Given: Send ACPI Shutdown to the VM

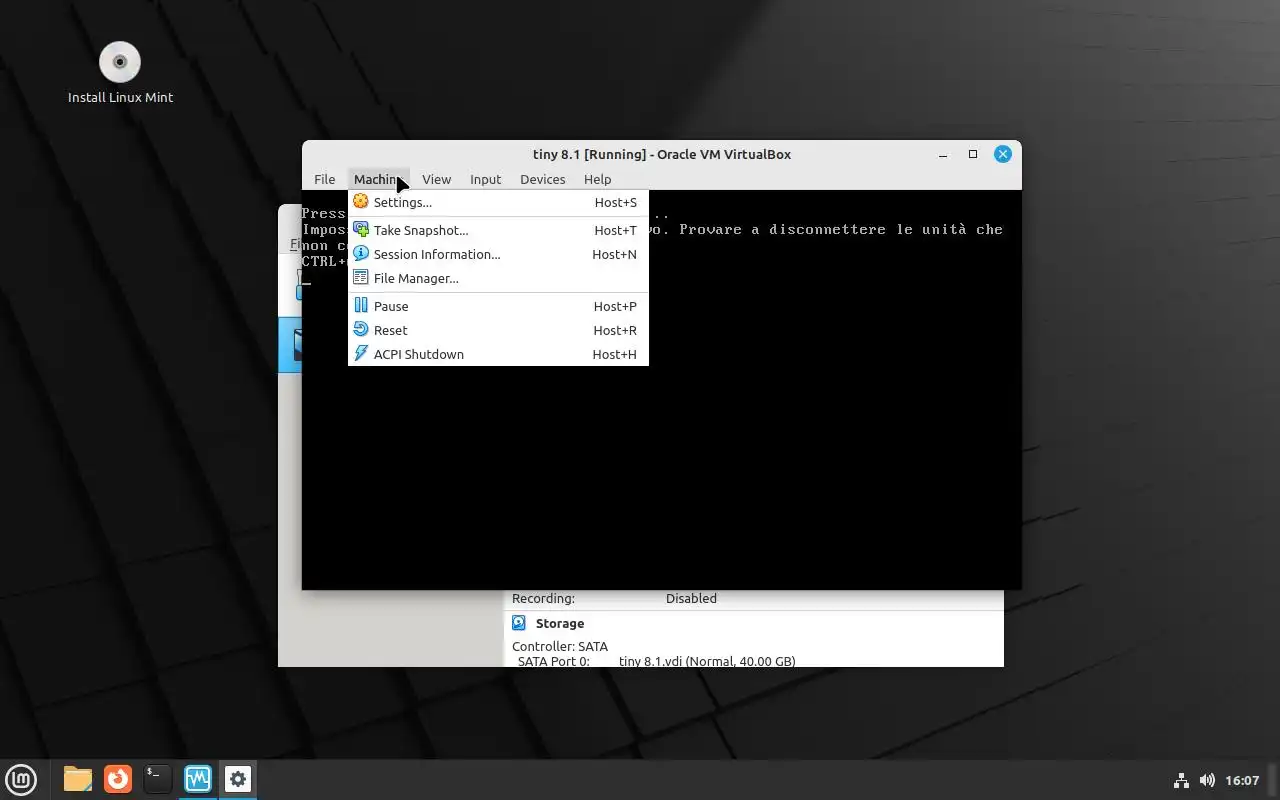Looking at the screenshot, I should [498, 354].
